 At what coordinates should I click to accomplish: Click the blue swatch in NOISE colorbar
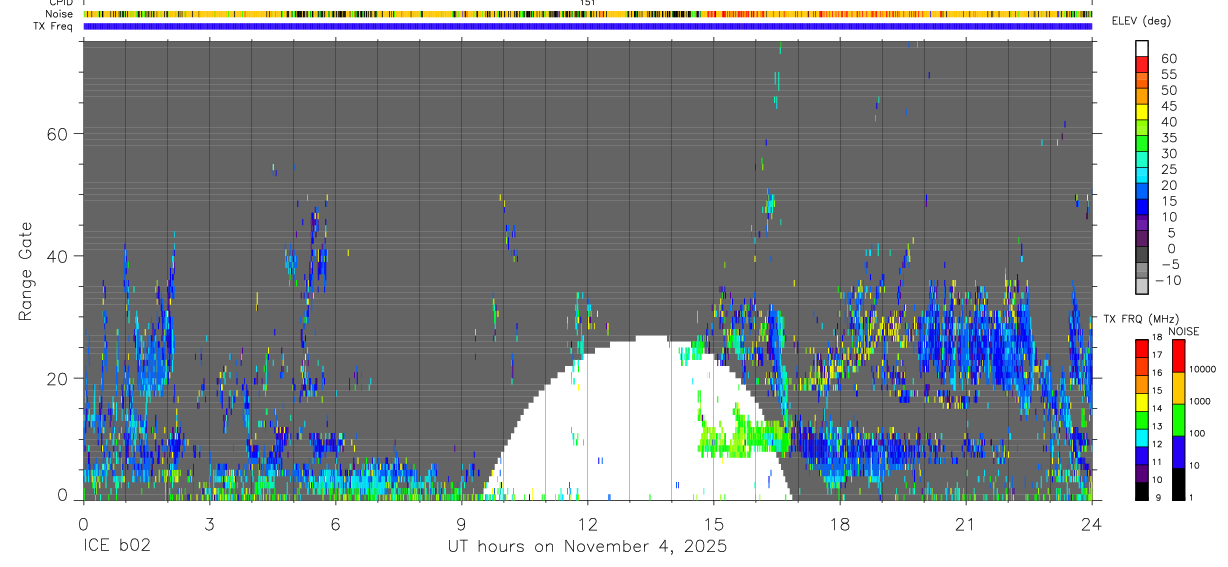tap(1179, 451)
